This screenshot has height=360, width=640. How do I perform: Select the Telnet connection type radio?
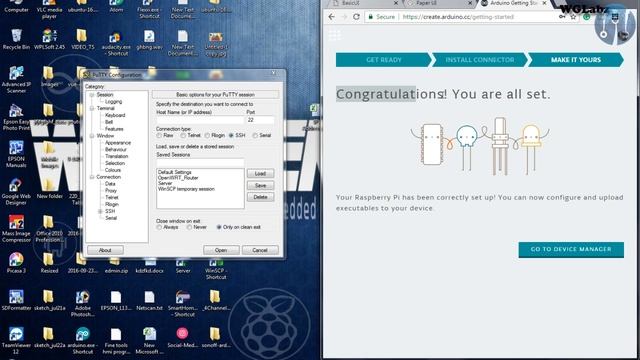pyautogui.click(x=184, y=136)
